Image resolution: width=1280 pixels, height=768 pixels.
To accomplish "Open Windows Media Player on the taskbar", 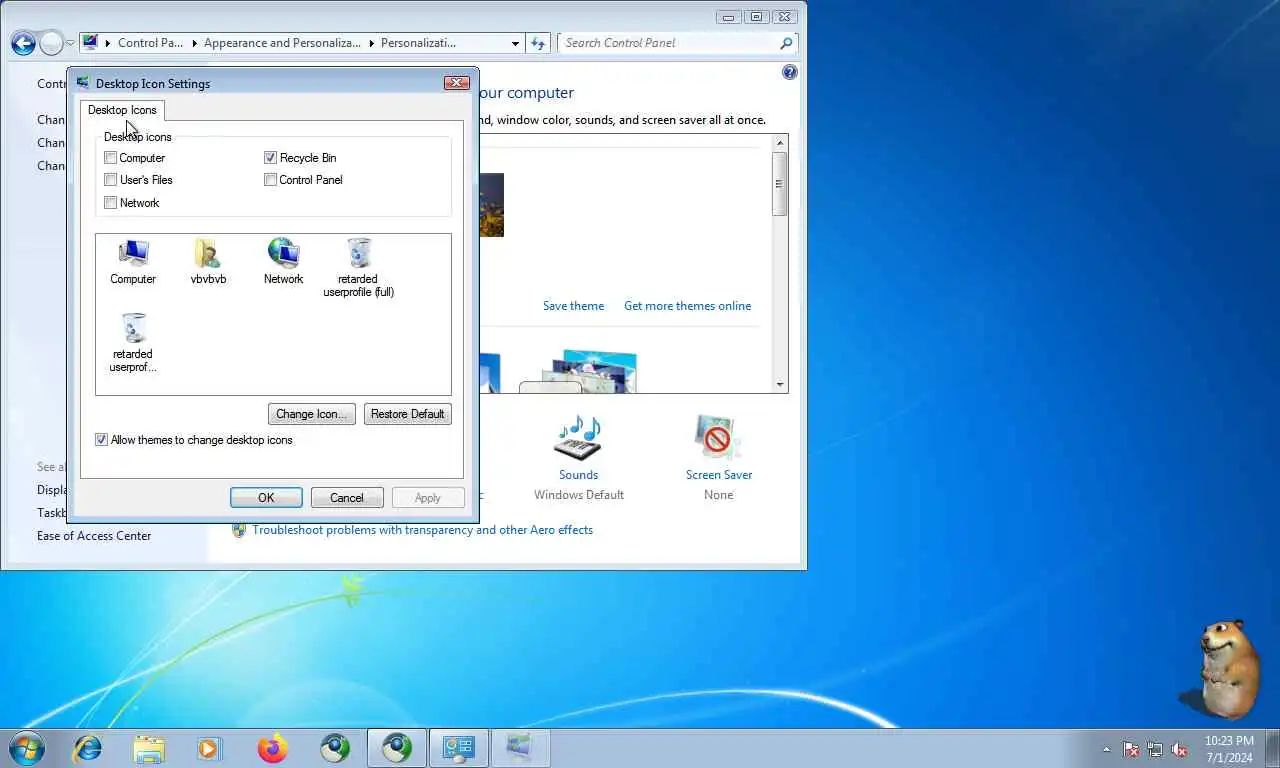I will tap(209, 748).
